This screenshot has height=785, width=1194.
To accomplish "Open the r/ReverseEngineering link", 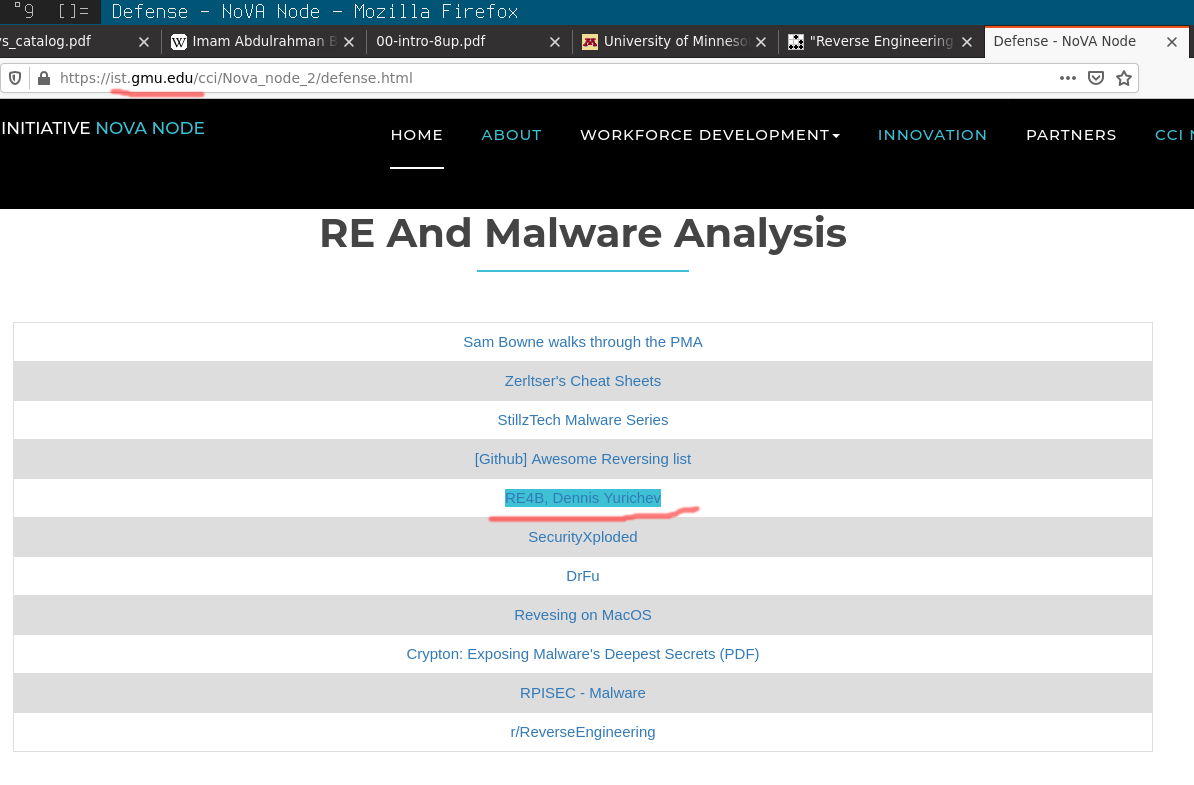I will [x=583, y=732].
